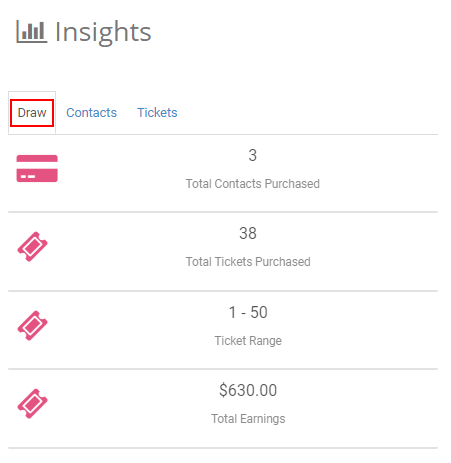Click the ticket icon beside Total Earnings

(32, 404)
